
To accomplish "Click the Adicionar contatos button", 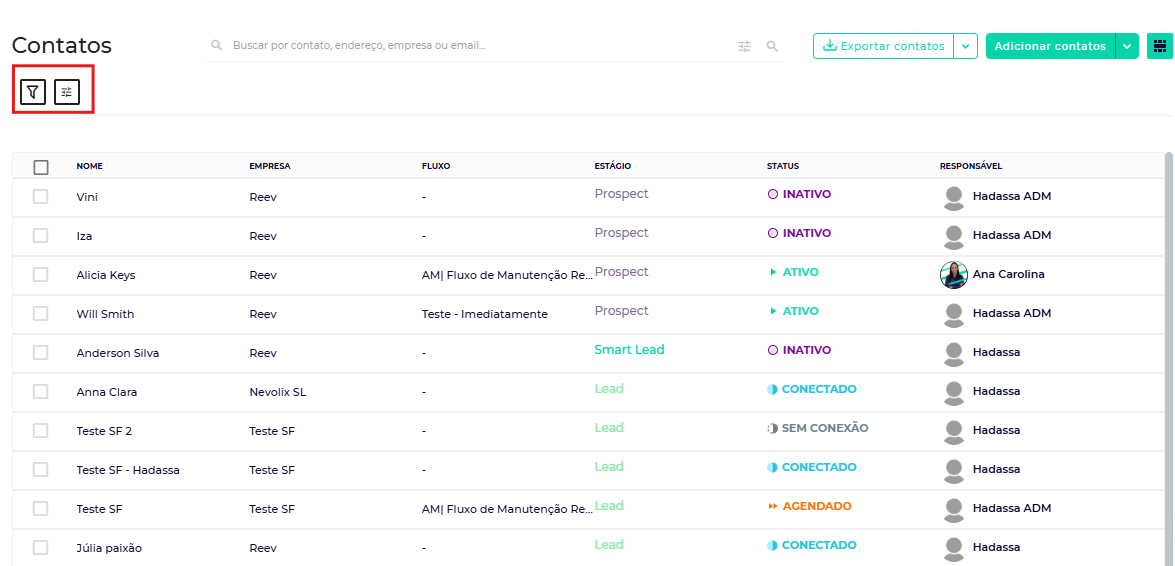I will point(1050,46).
